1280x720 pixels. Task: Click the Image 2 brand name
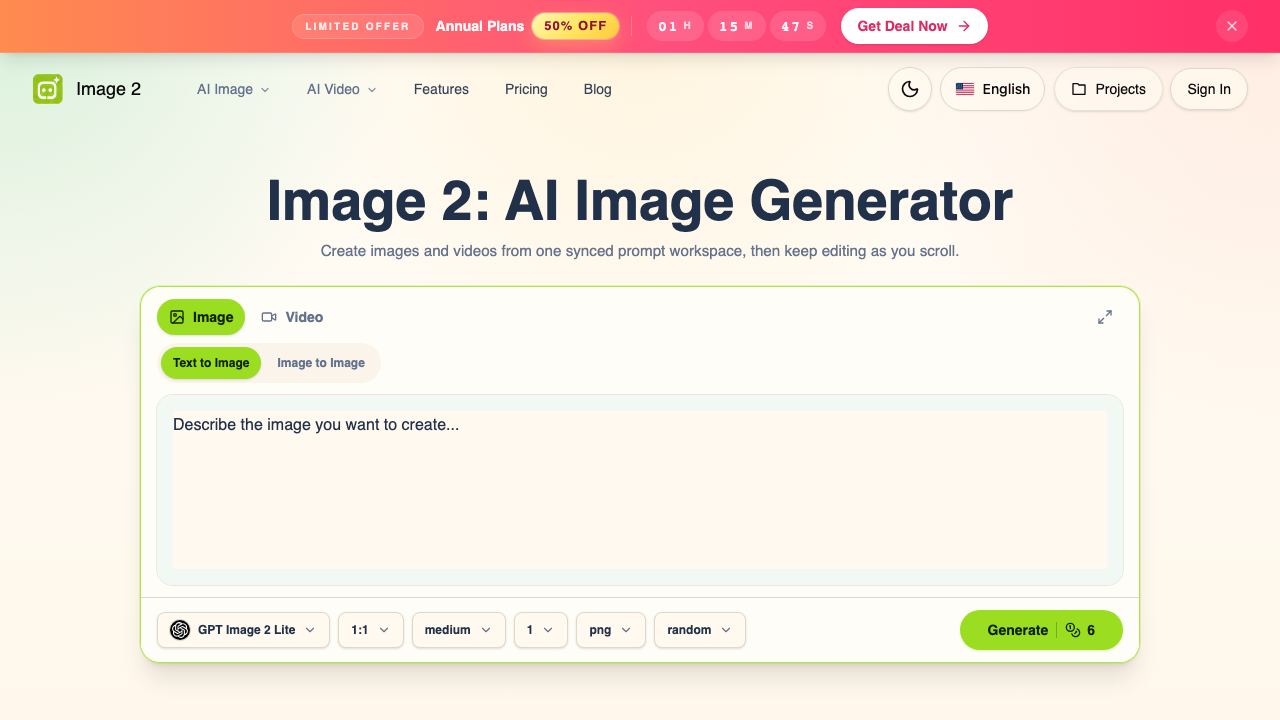click(109, 89)
